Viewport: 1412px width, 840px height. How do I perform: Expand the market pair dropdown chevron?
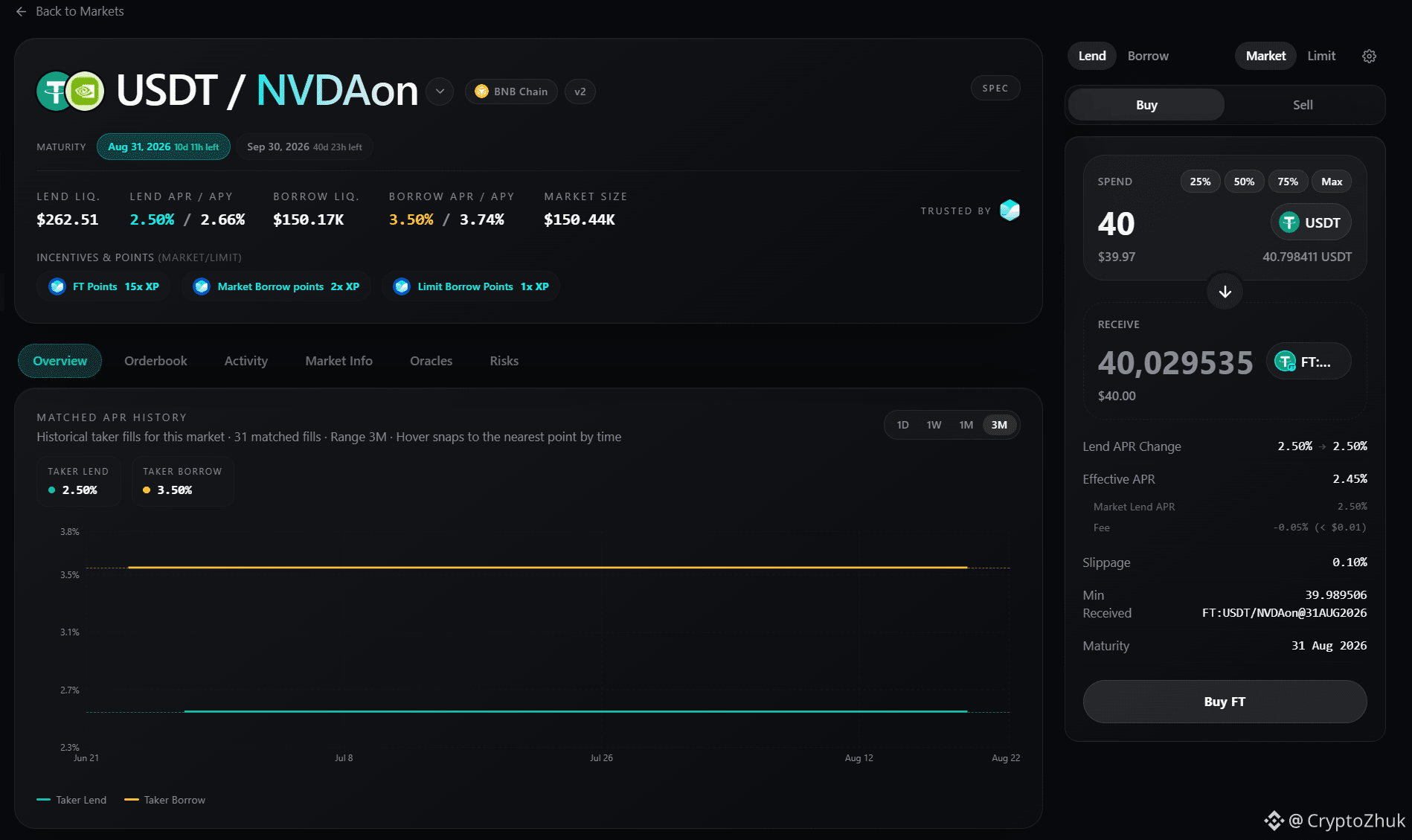[440, 92]
